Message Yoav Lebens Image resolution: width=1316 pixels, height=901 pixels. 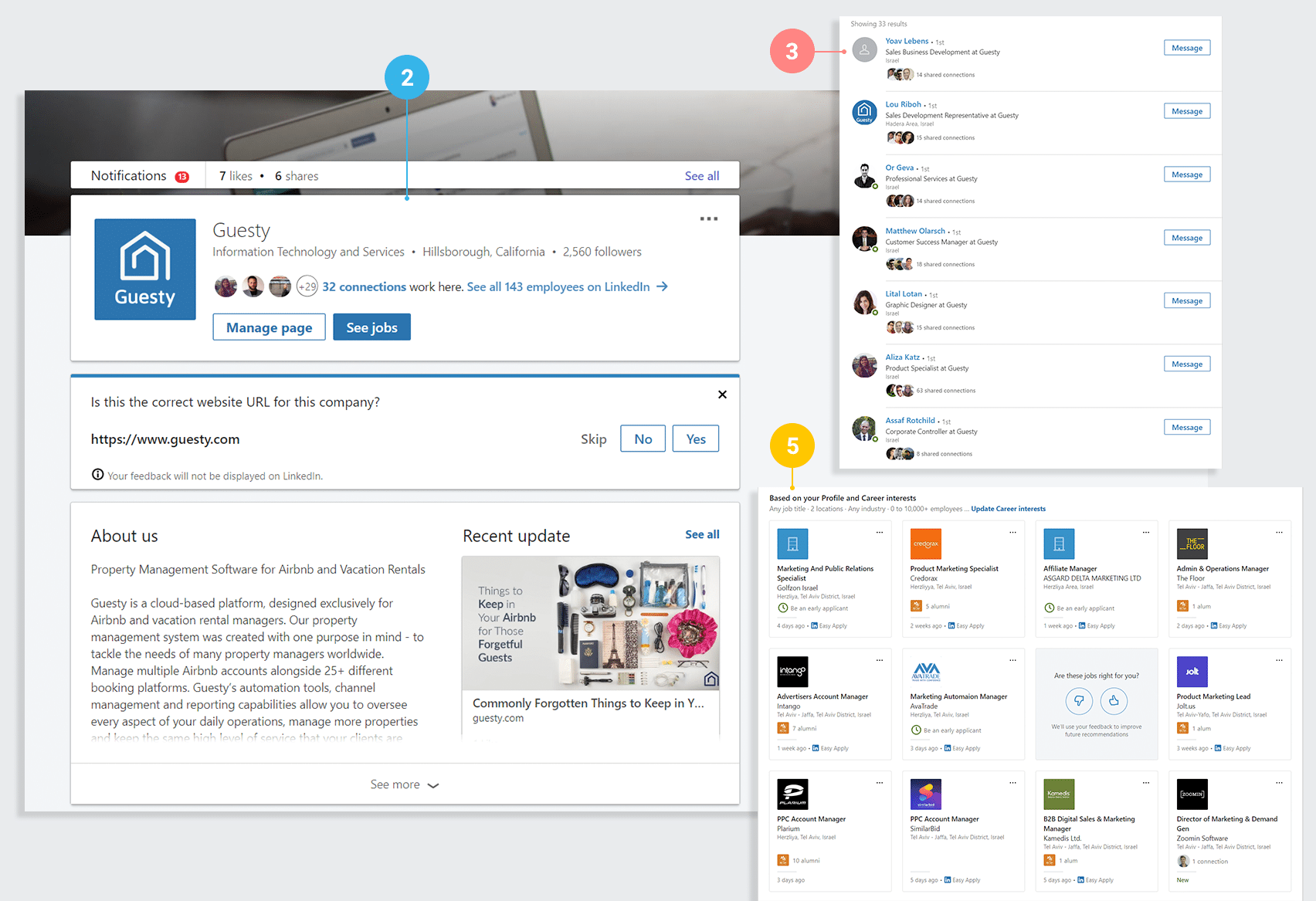[1187, 48]
